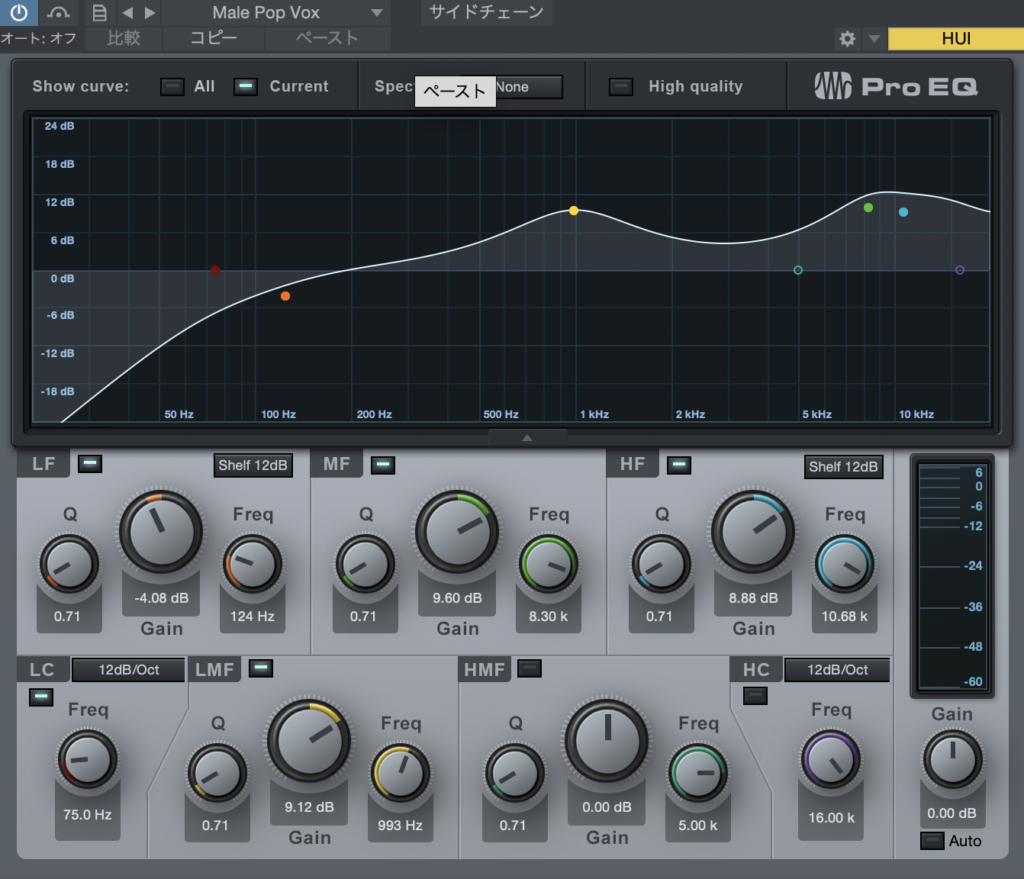This screenshot has height=879, width=1024.
Task: Click the orange LF node on curve
Action: coord(285,296)
